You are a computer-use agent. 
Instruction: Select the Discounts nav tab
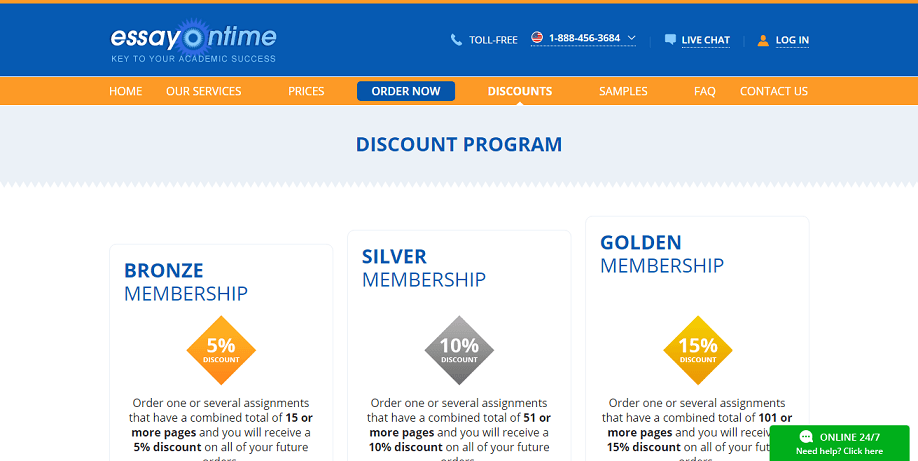click(520, 91)
